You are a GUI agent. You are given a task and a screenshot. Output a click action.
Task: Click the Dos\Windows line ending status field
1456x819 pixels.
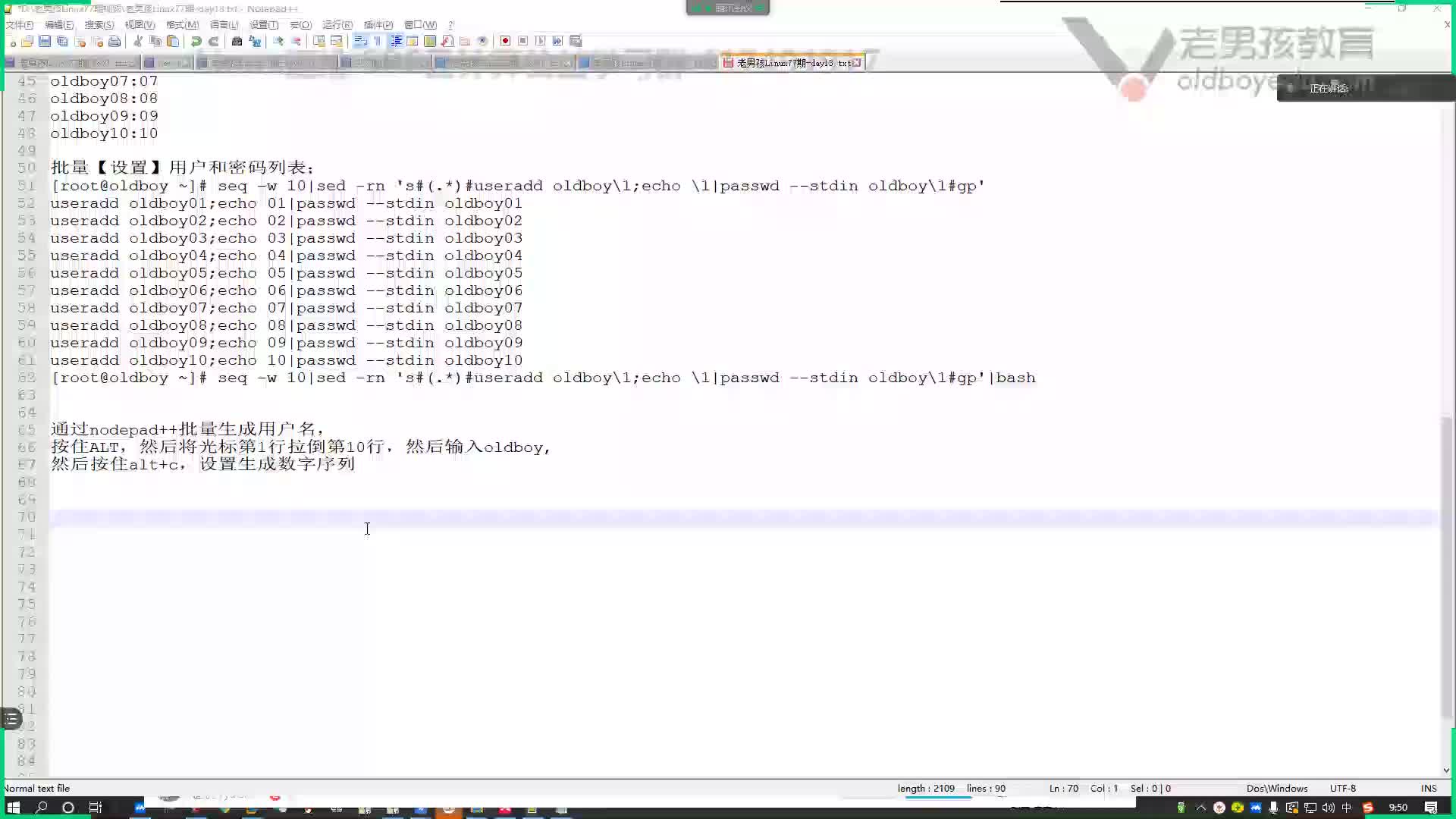click(x=1277, y=789)
